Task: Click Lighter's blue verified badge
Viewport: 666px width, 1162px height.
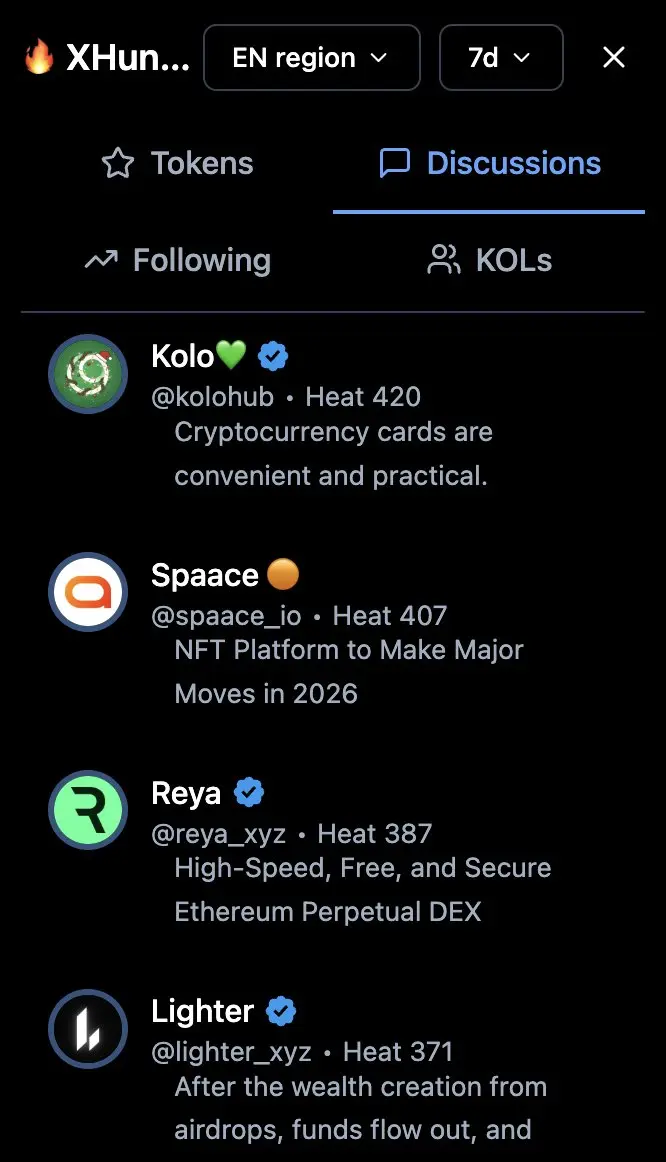Action: coord(281,1012)
